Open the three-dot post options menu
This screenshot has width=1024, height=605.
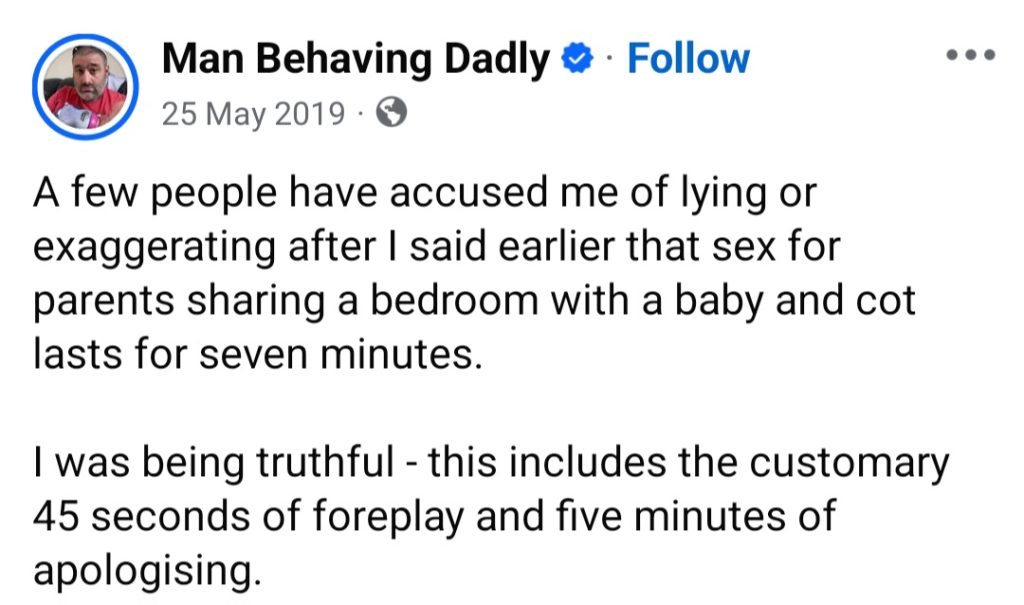point(970,56)
